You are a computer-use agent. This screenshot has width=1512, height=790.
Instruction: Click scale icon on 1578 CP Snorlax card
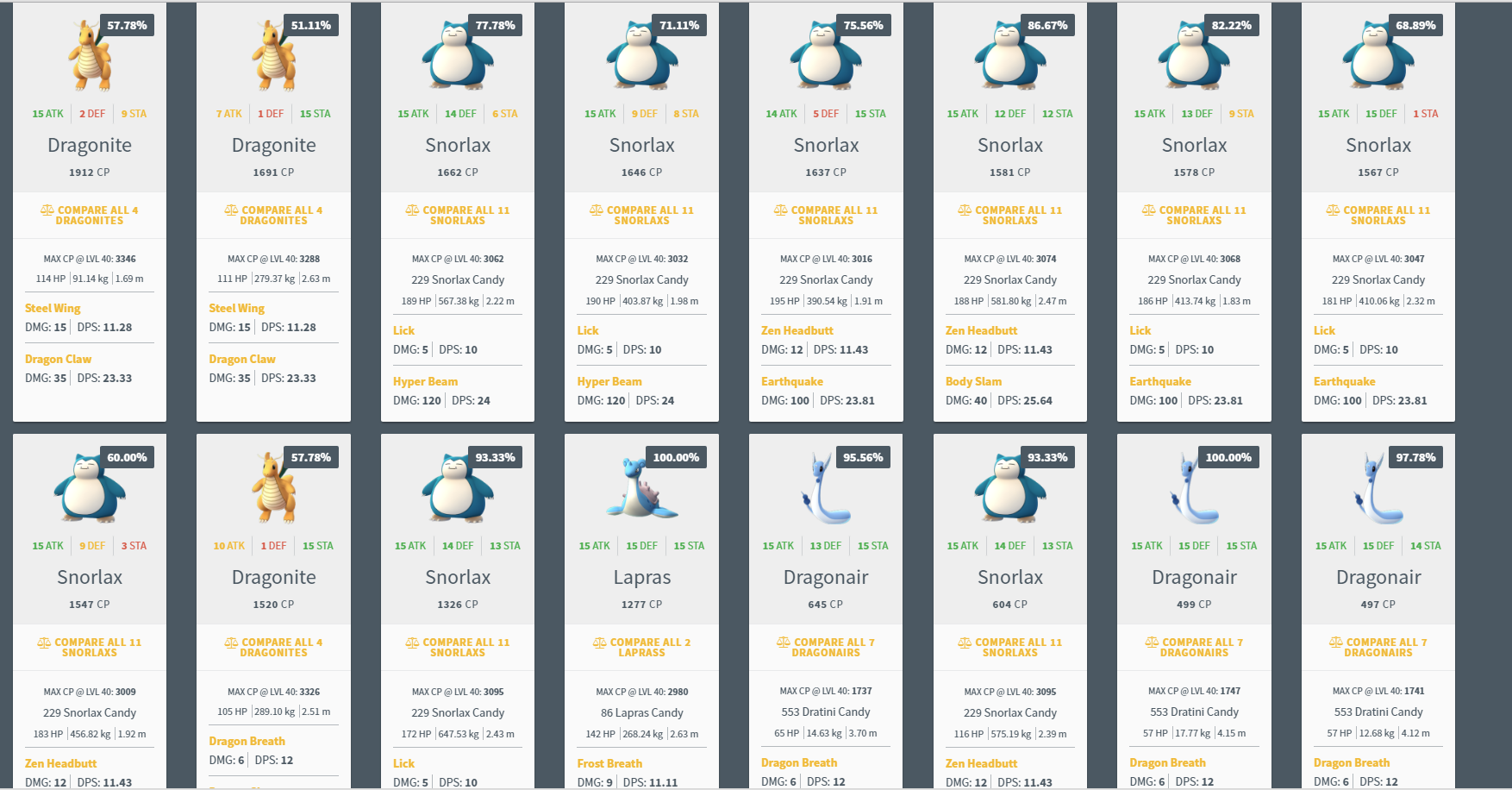[1149, 210]
